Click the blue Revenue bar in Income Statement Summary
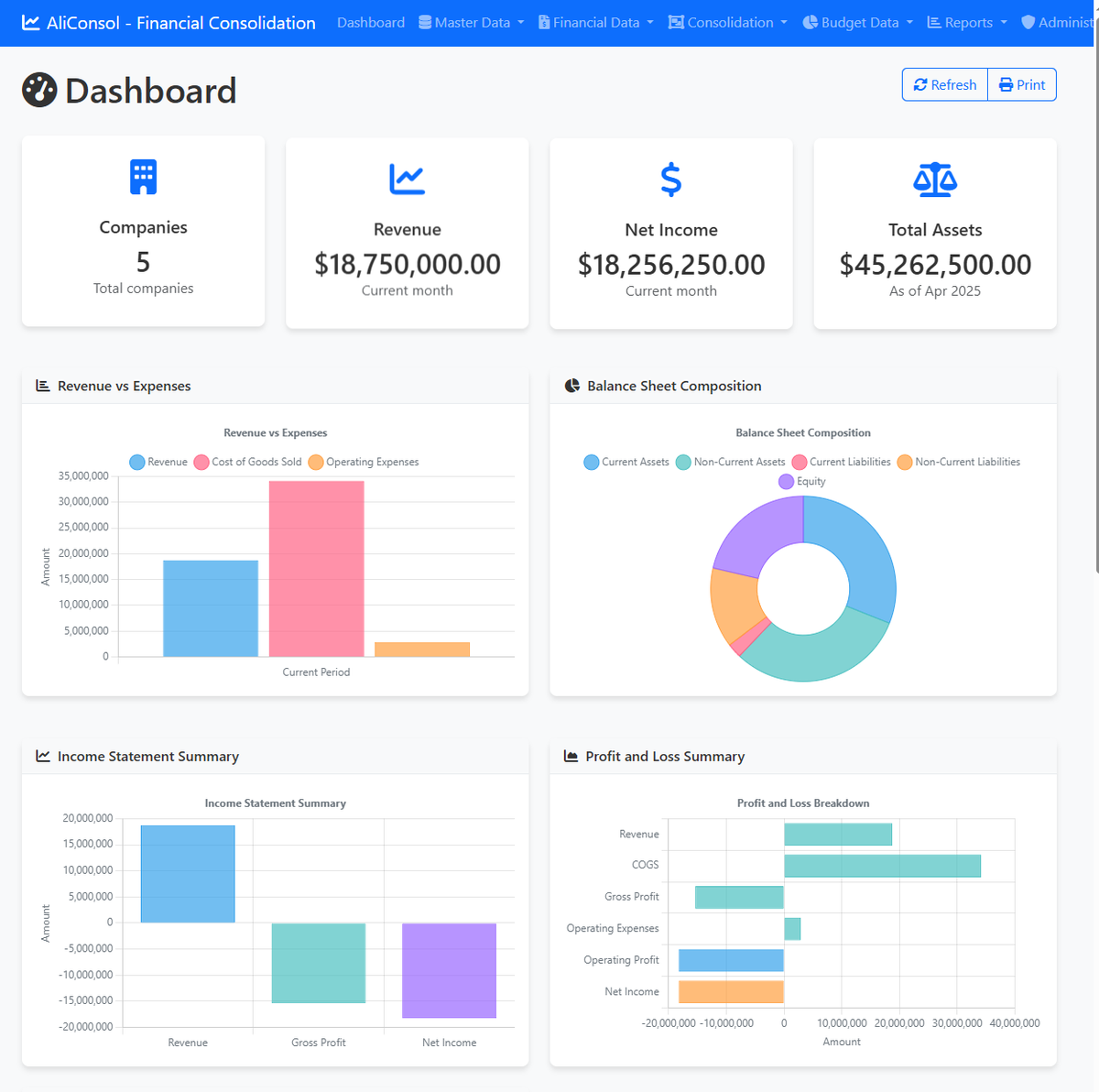The image size is (1099, 1092). pos(188,874)
